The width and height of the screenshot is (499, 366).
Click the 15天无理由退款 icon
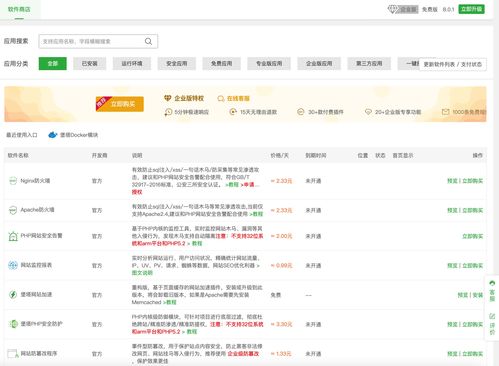(233, 112)
